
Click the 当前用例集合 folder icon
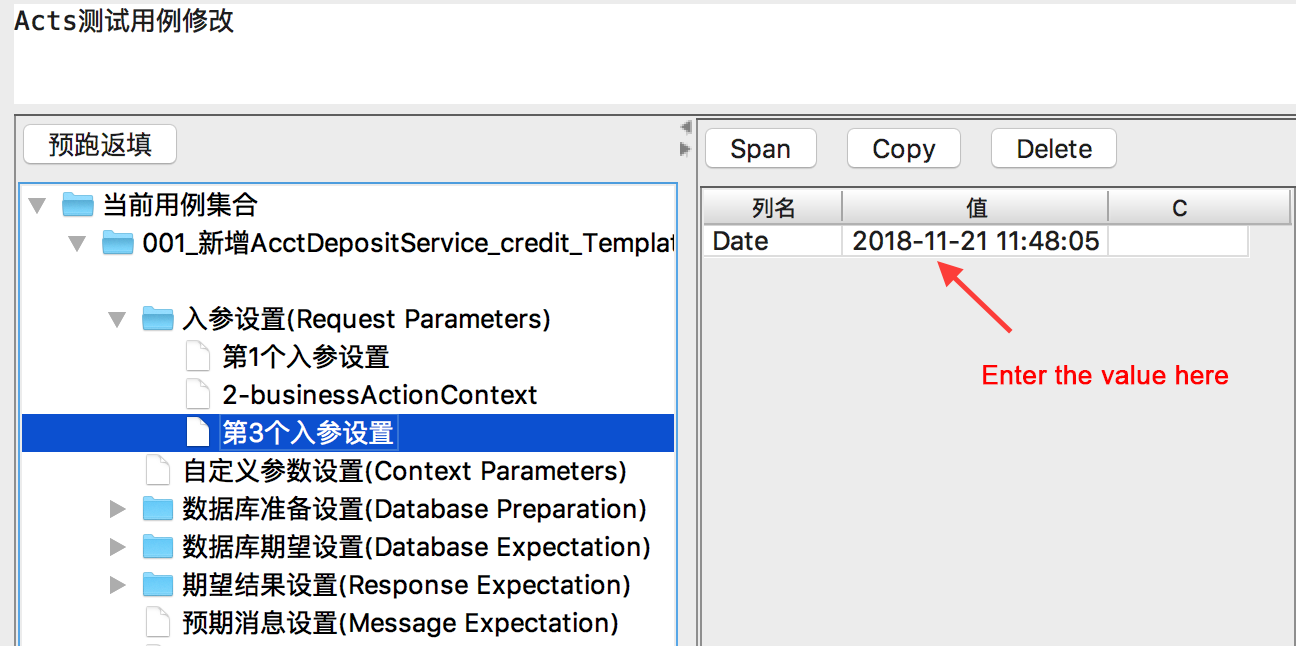pyautogui.click(x=77, y=206)
